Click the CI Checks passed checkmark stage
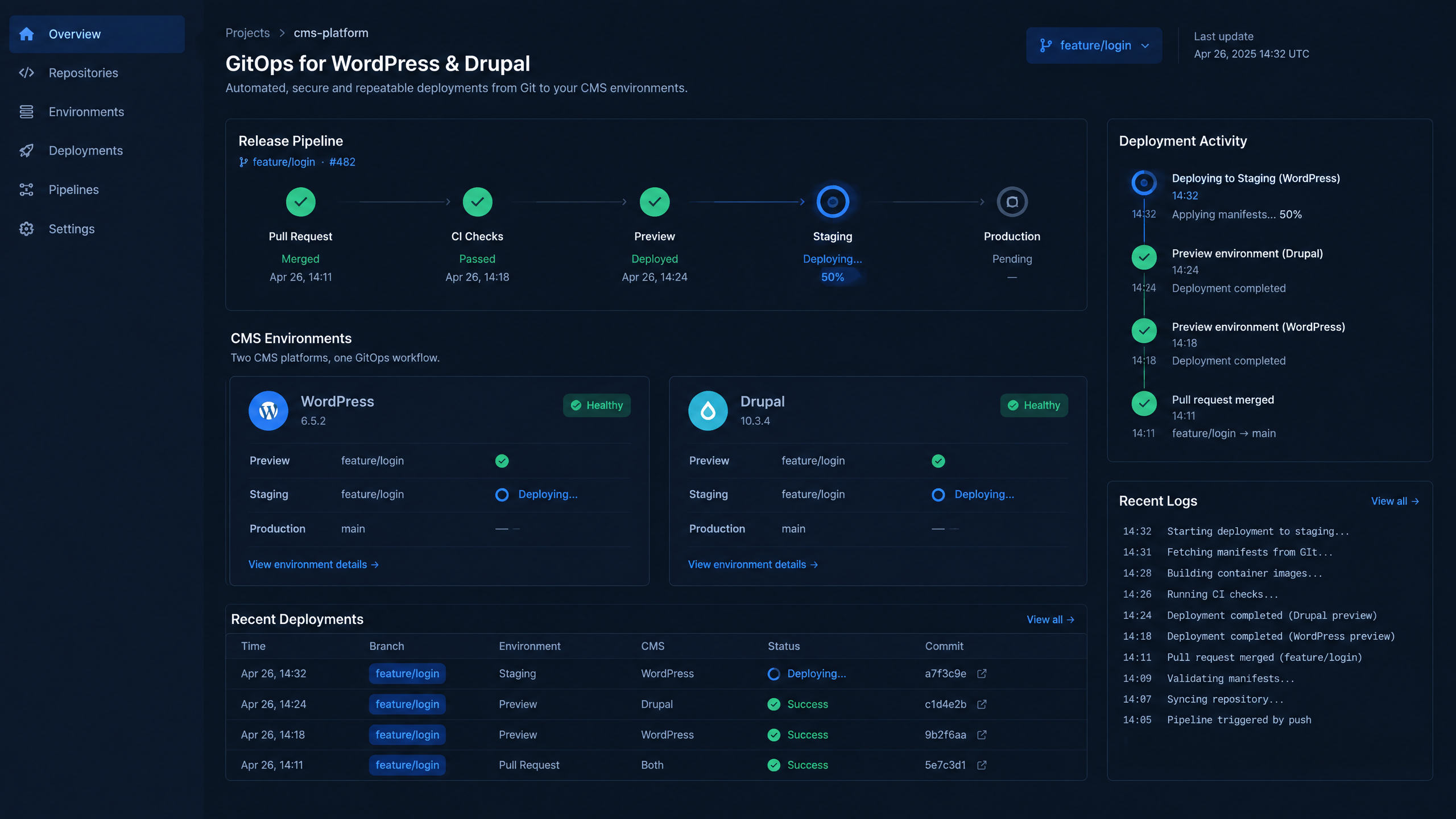Image resolution: width=1456 pixels, height=819 pixels. point(477,202)
